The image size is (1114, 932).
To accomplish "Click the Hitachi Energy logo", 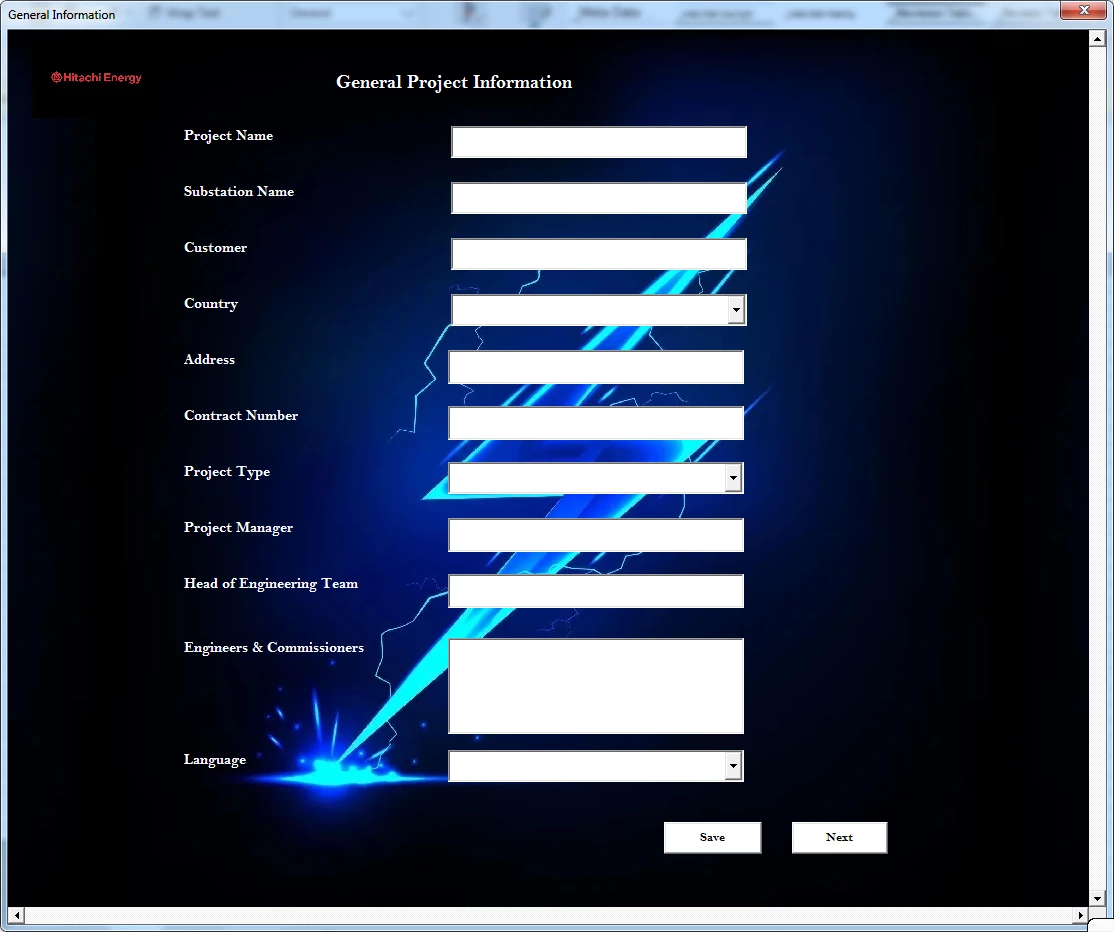I will 97,78.
